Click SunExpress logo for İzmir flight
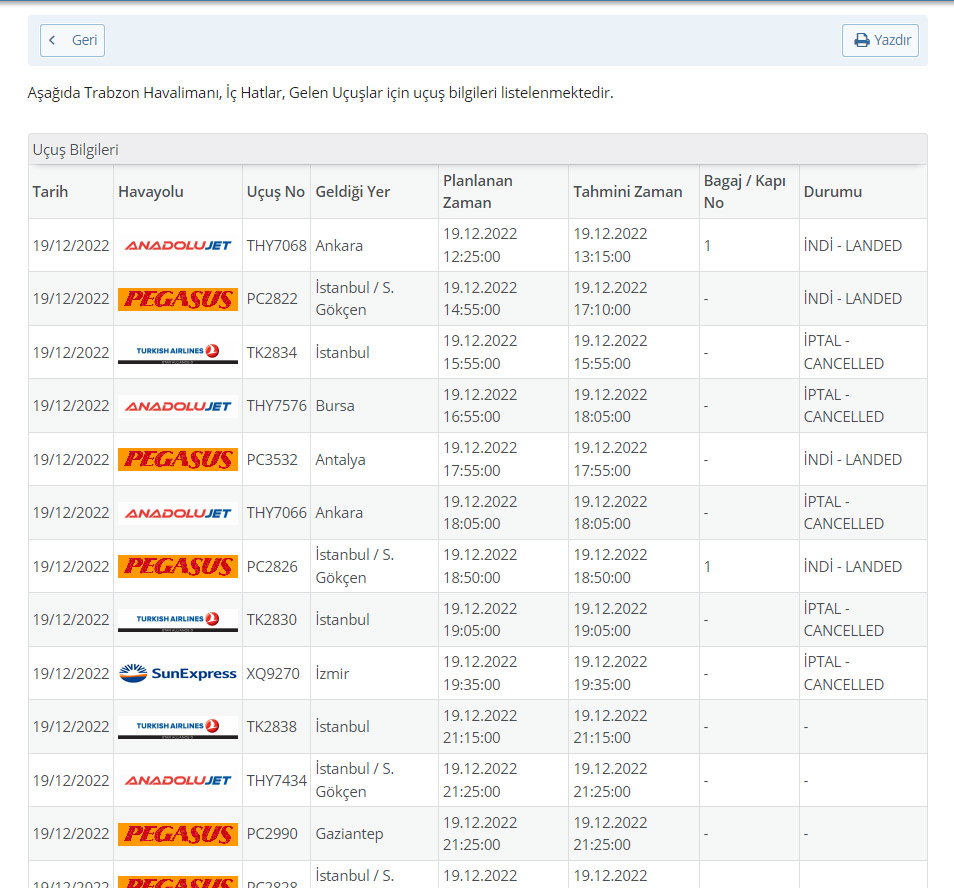 tap(178, 673)
